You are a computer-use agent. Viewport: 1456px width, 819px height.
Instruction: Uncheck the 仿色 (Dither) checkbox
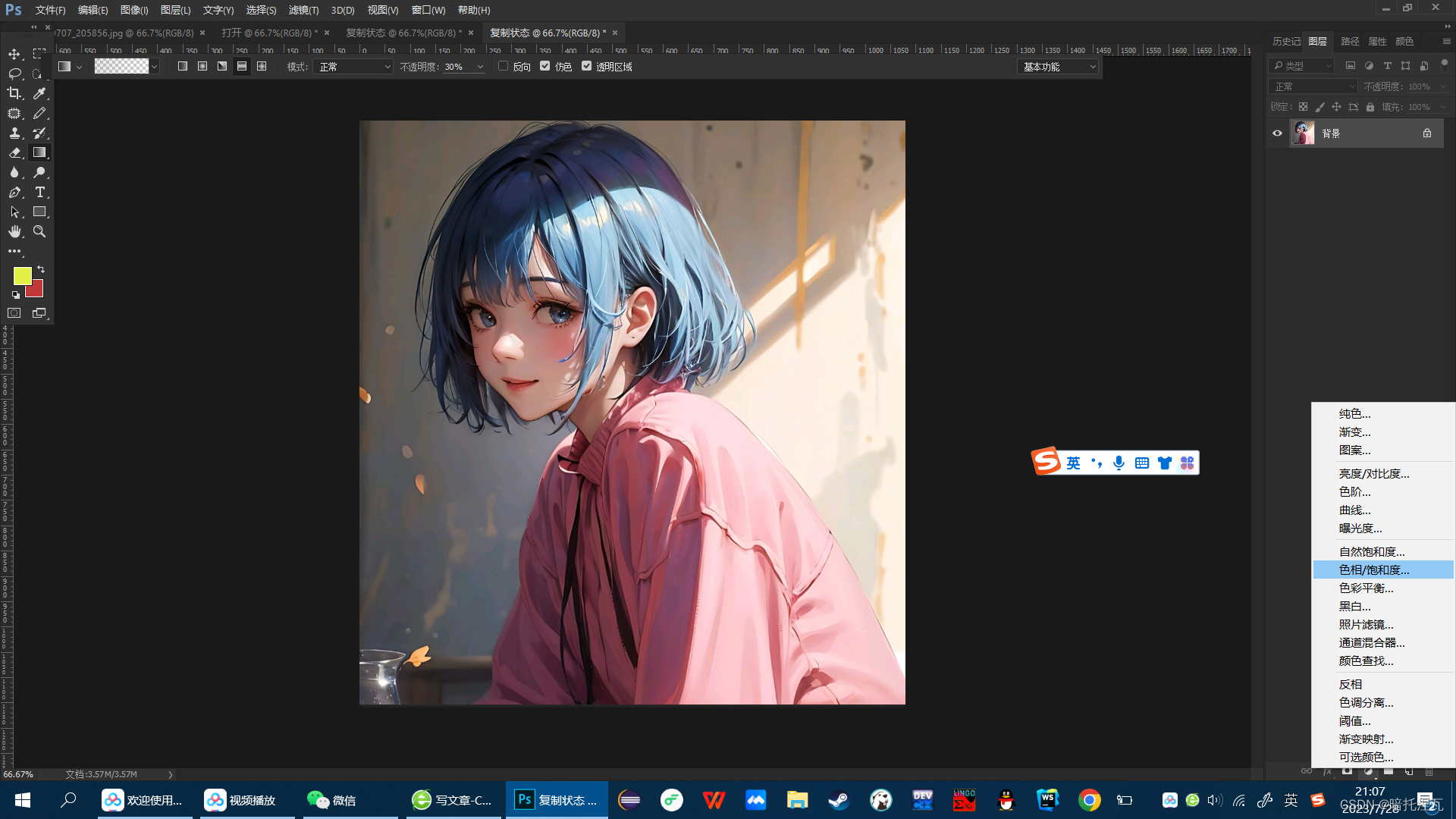(544, 66)
